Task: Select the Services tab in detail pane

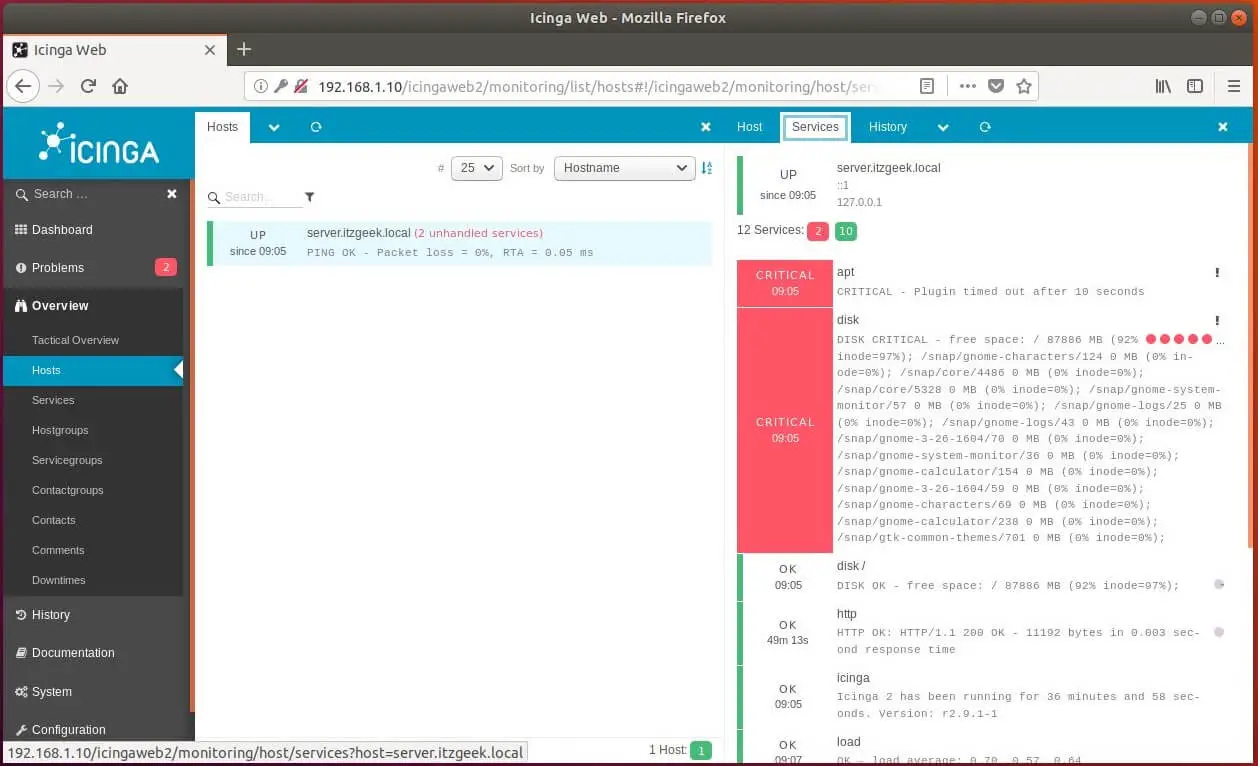Action: (815, 127)
